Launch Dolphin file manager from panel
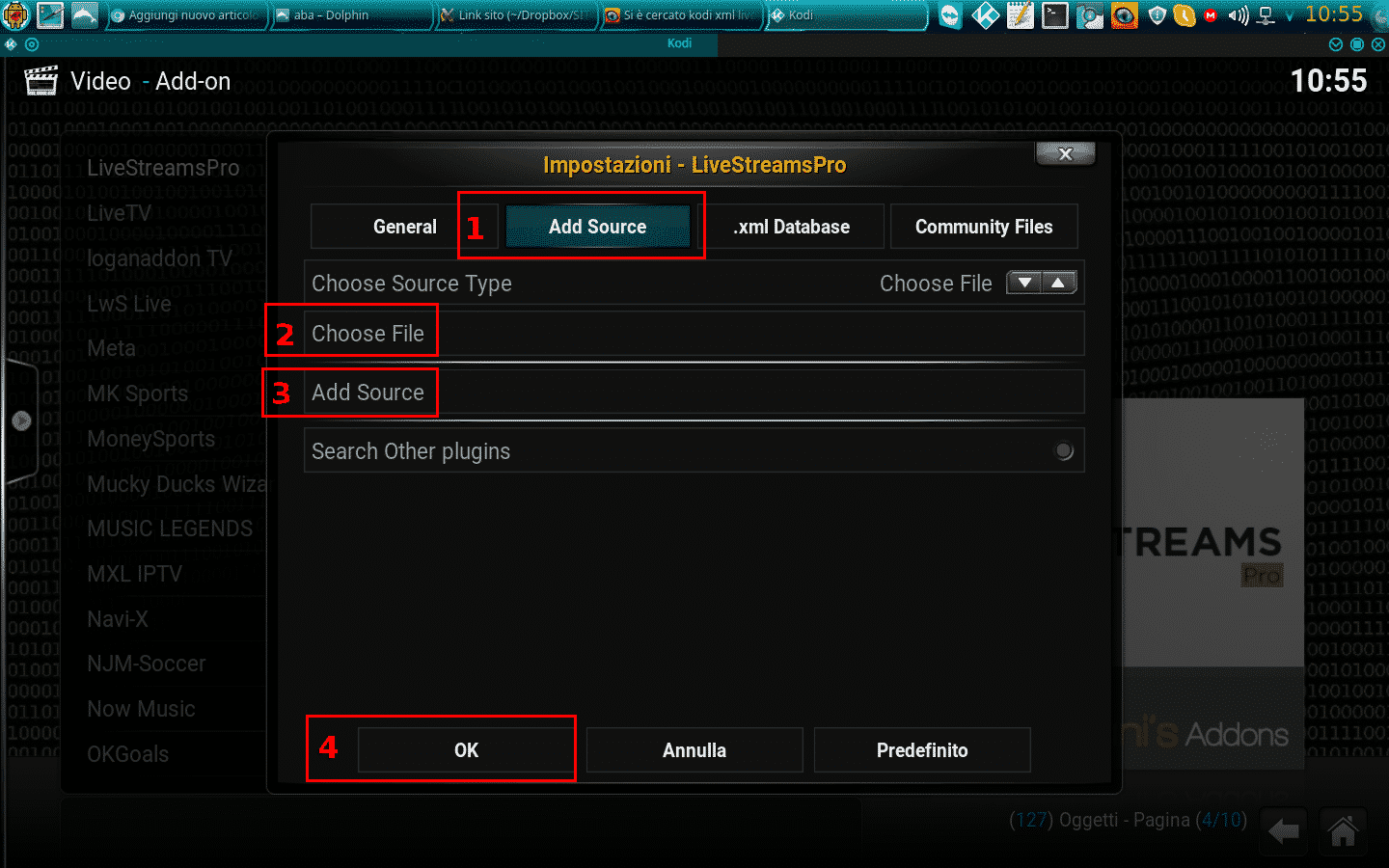1389x868 pixels. (x=85, y=15)
